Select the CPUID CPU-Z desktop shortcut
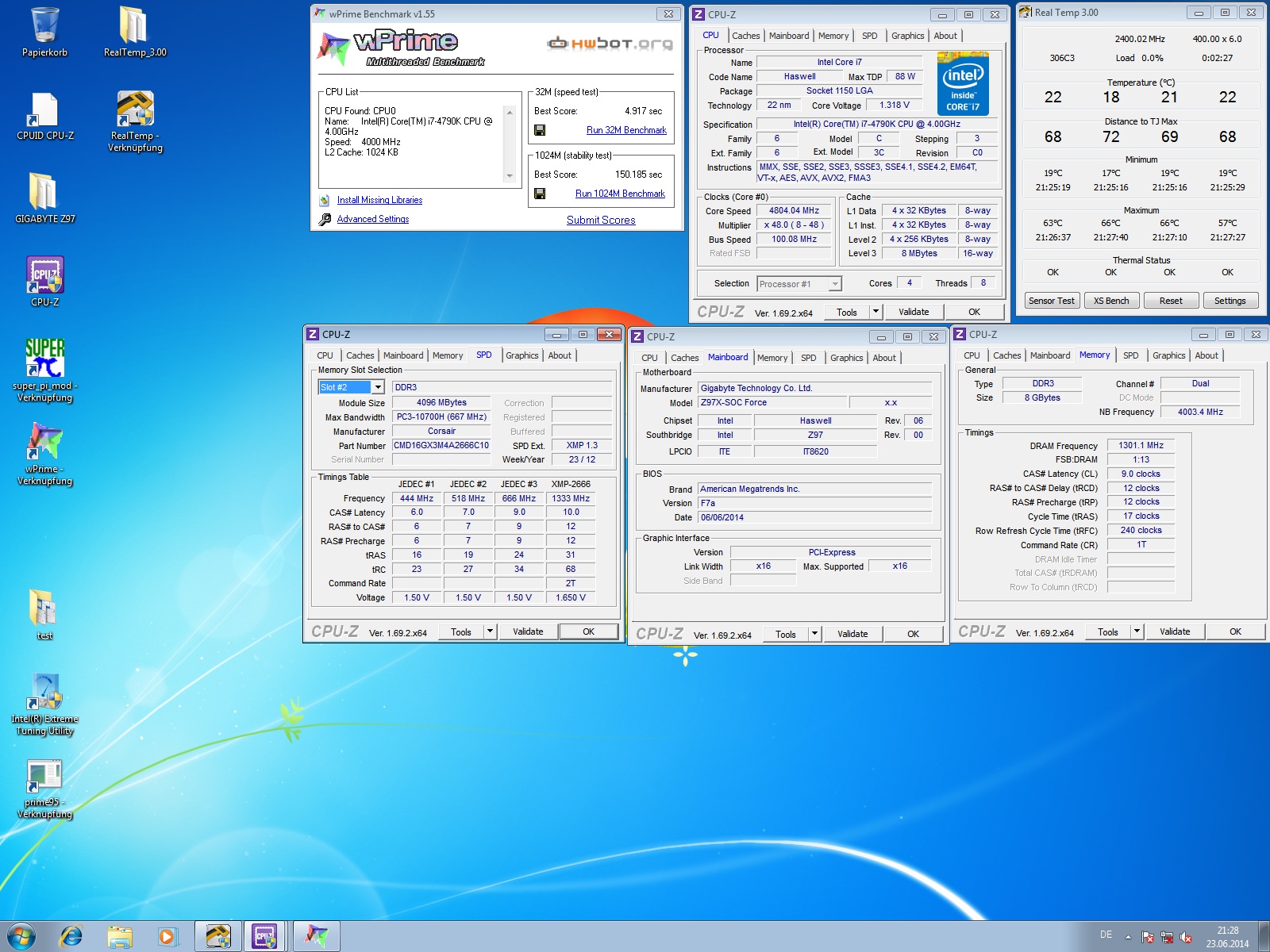This screenshot has height=952, width=1270. coord(44,115)
